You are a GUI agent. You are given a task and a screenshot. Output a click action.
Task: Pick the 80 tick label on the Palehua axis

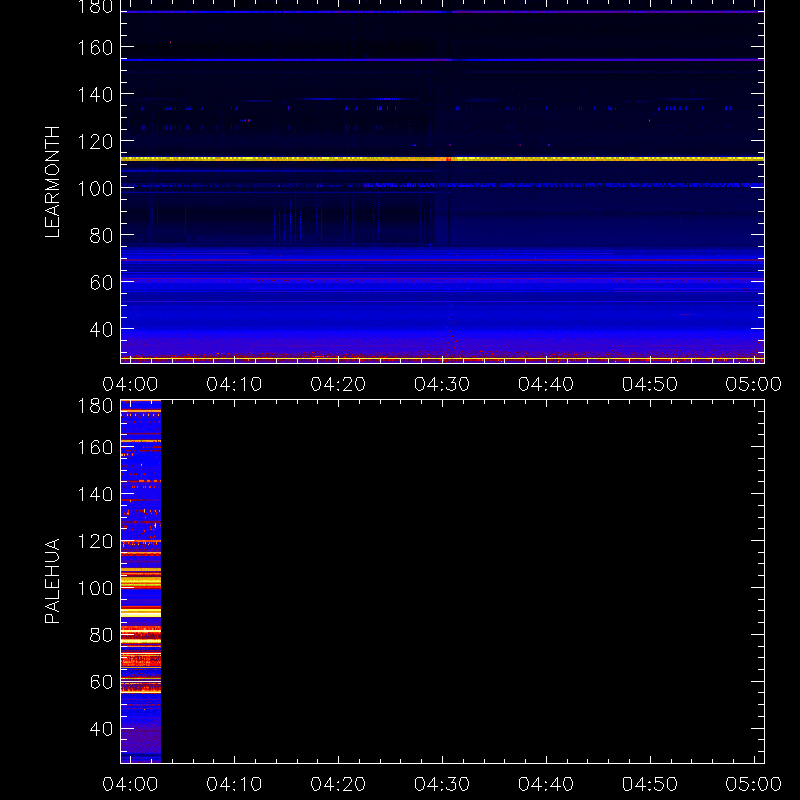pos(101,635)
